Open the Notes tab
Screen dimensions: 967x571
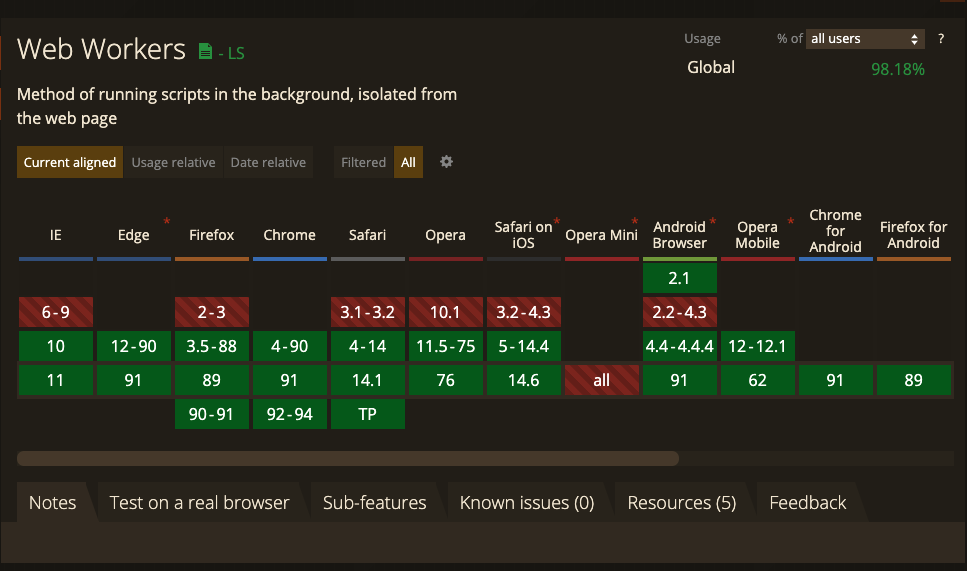(x=52, y=503)
